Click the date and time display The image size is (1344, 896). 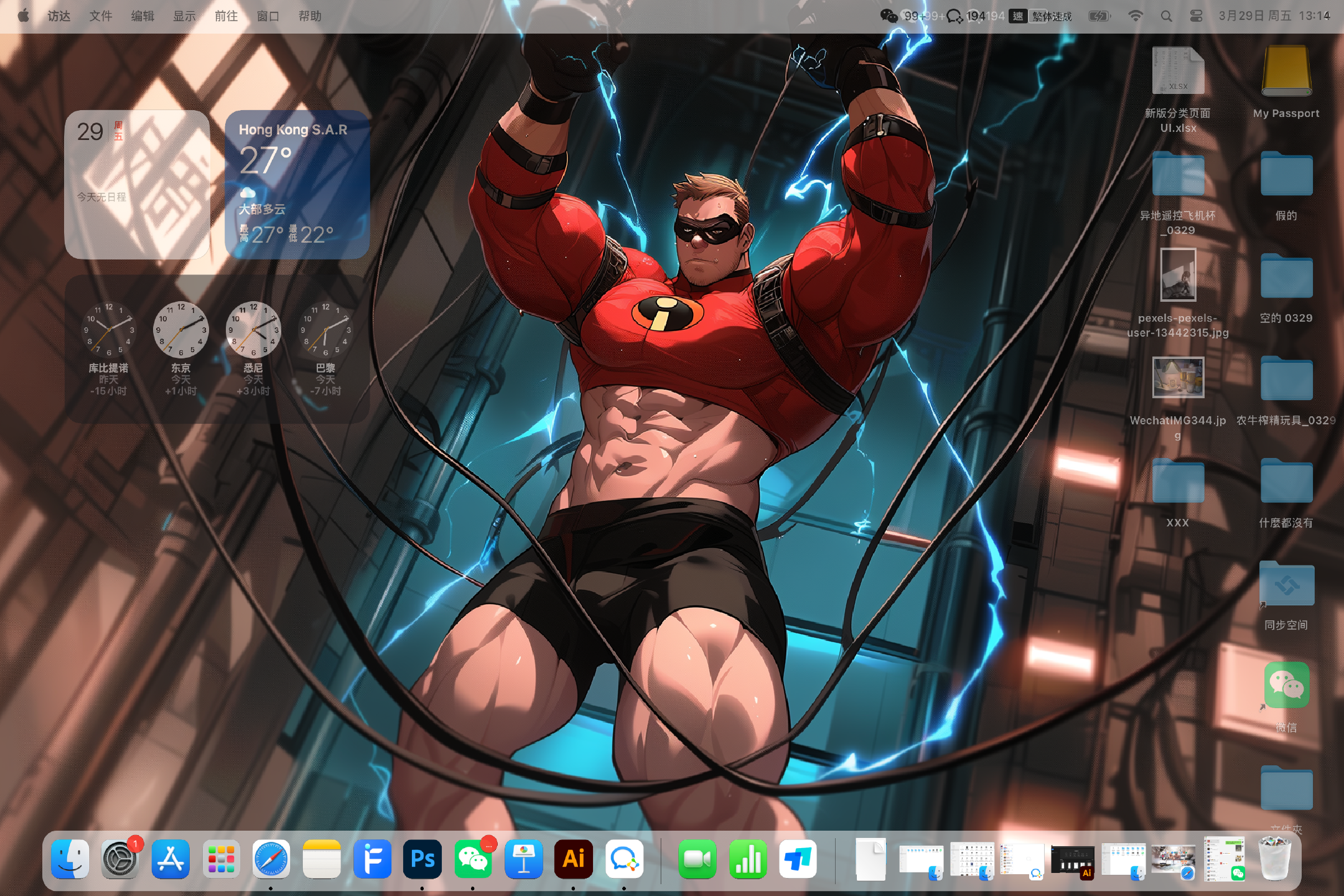click(1274, 16)
